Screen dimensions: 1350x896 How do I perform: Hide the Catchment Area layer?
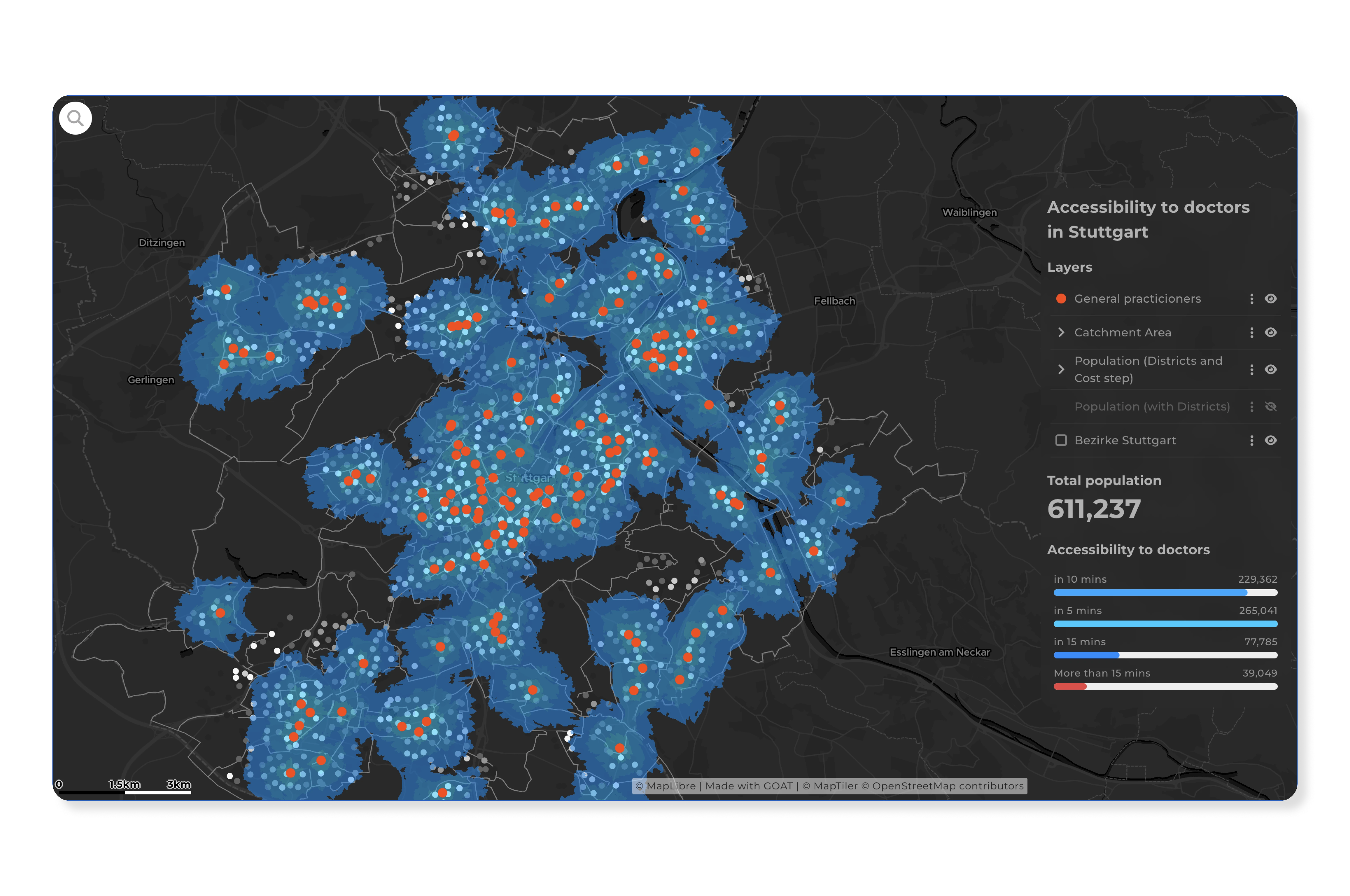coord(1271,333)
